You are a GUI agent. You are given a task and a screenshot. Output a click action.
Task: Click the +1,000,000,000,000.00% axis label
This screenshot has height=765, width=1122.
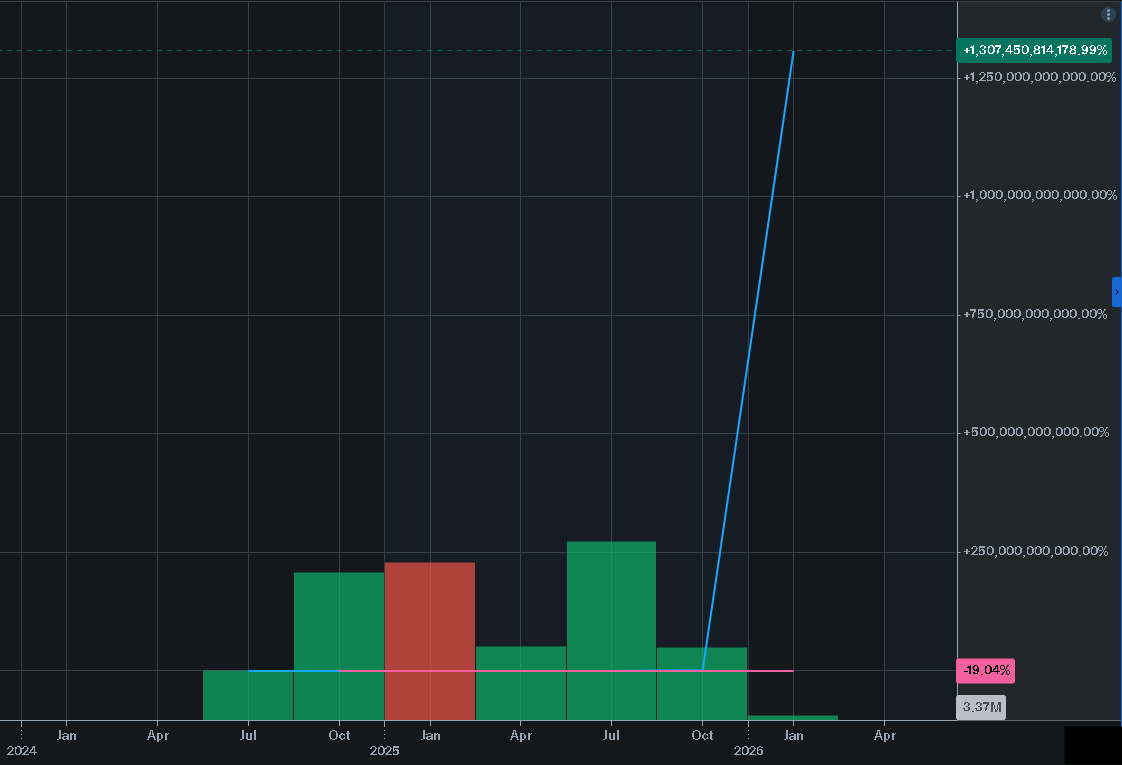tap(1040, 195)
